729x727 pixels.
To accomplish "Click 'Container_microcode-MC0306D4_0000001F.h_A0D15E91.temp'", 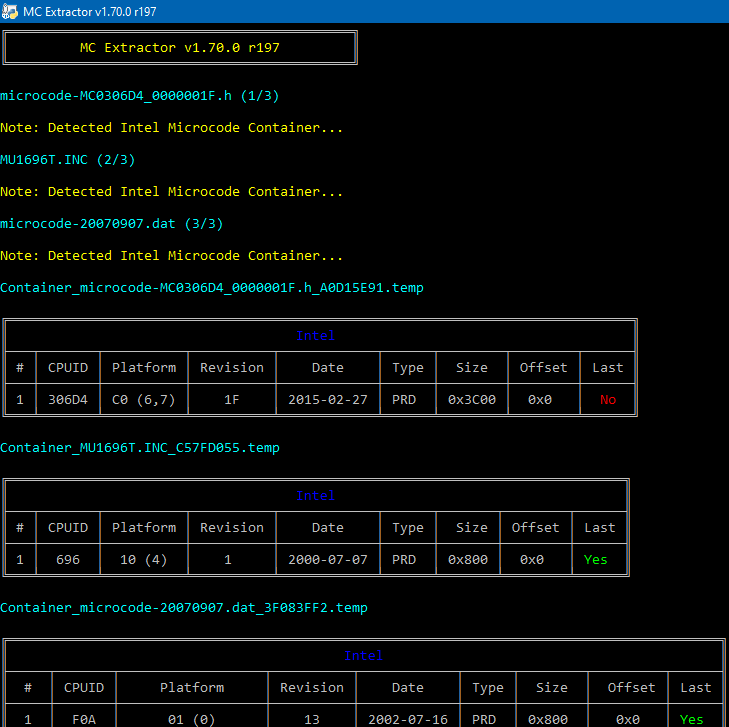I will (x=212, y=288).
